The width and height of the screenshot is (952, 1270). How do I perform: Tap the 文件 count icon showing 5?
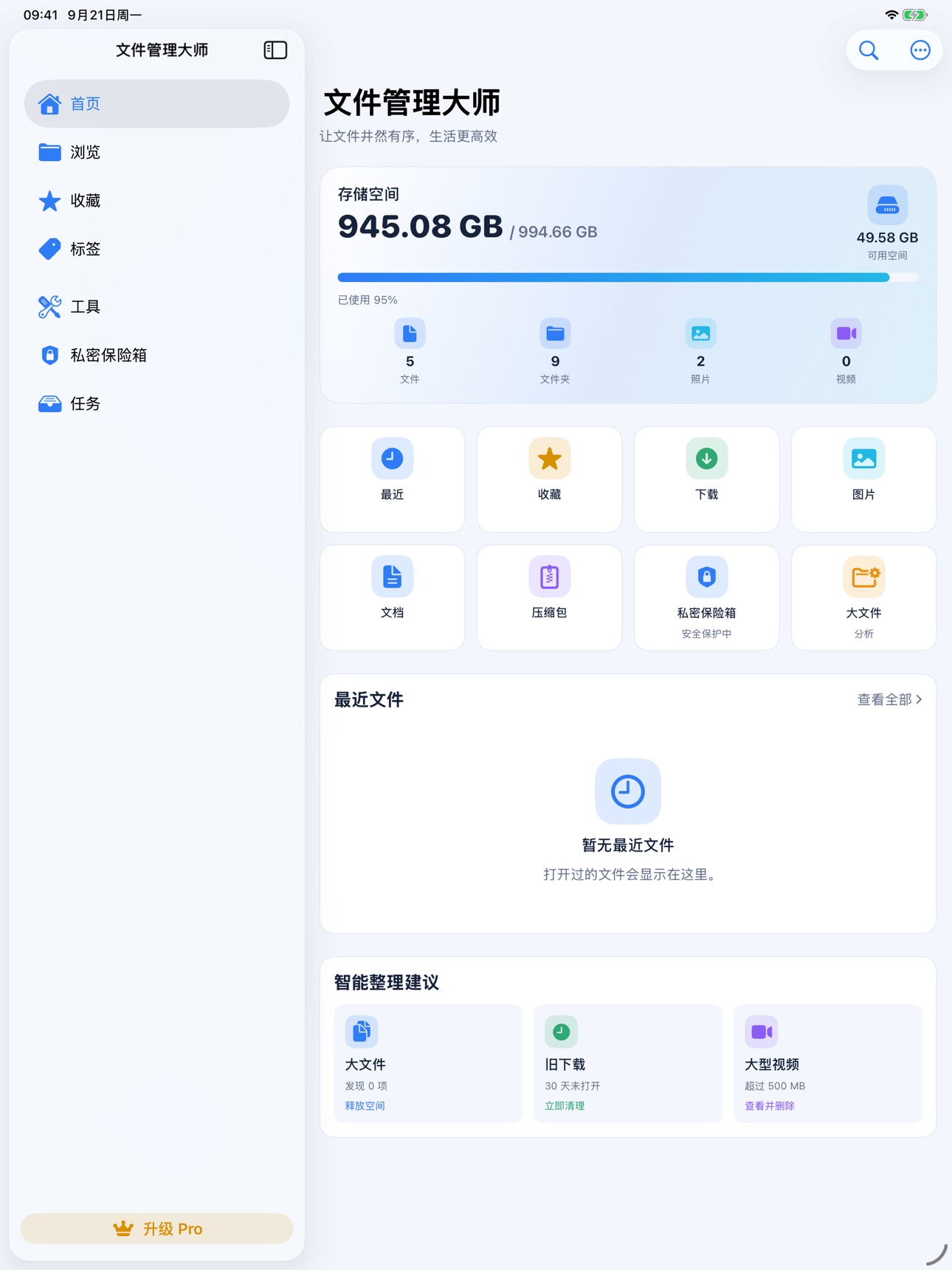click(410, 334)
